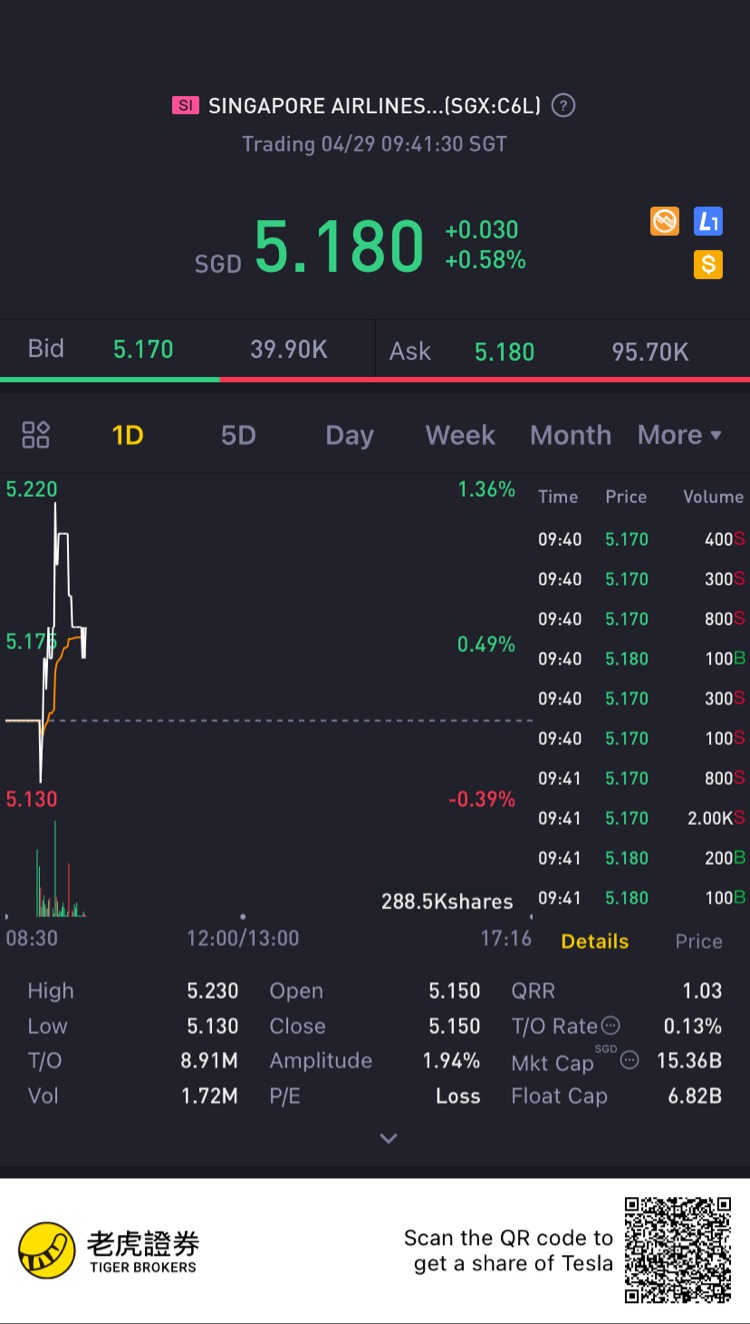Viewport: 750px width, 1324px height.
Task: Open the More timeframes dropdown
Action: [x=679, y=435]
